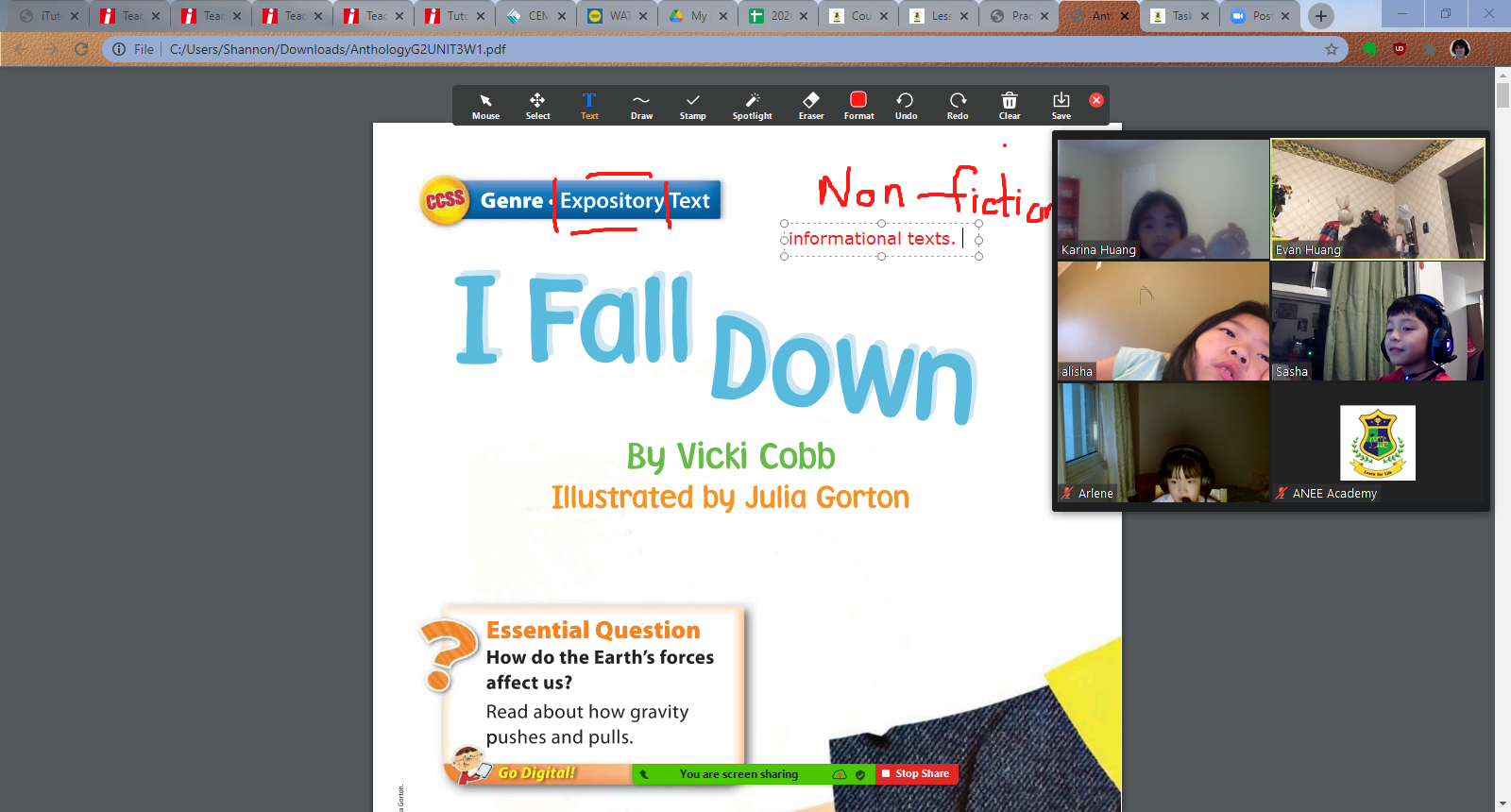Click the informational texts text box
Screen dimensions: 1511x812
pos(881,240)
